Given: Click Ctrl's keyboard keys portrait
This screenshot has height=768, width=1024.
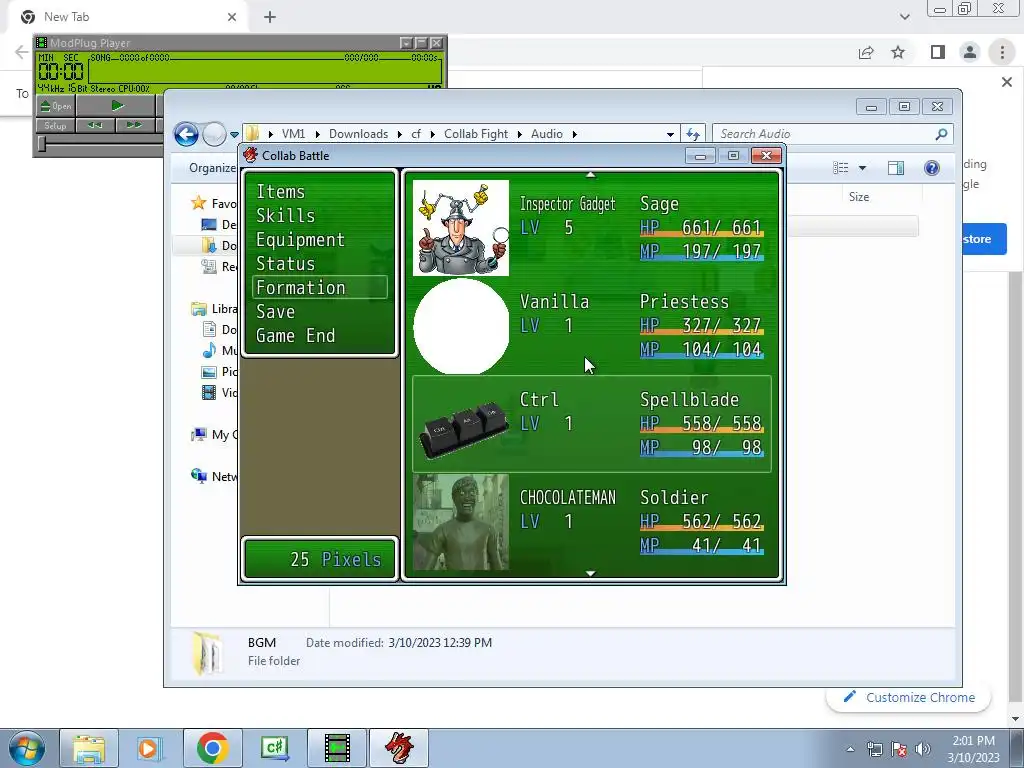Looking at the screenshot, I should 461,428.
